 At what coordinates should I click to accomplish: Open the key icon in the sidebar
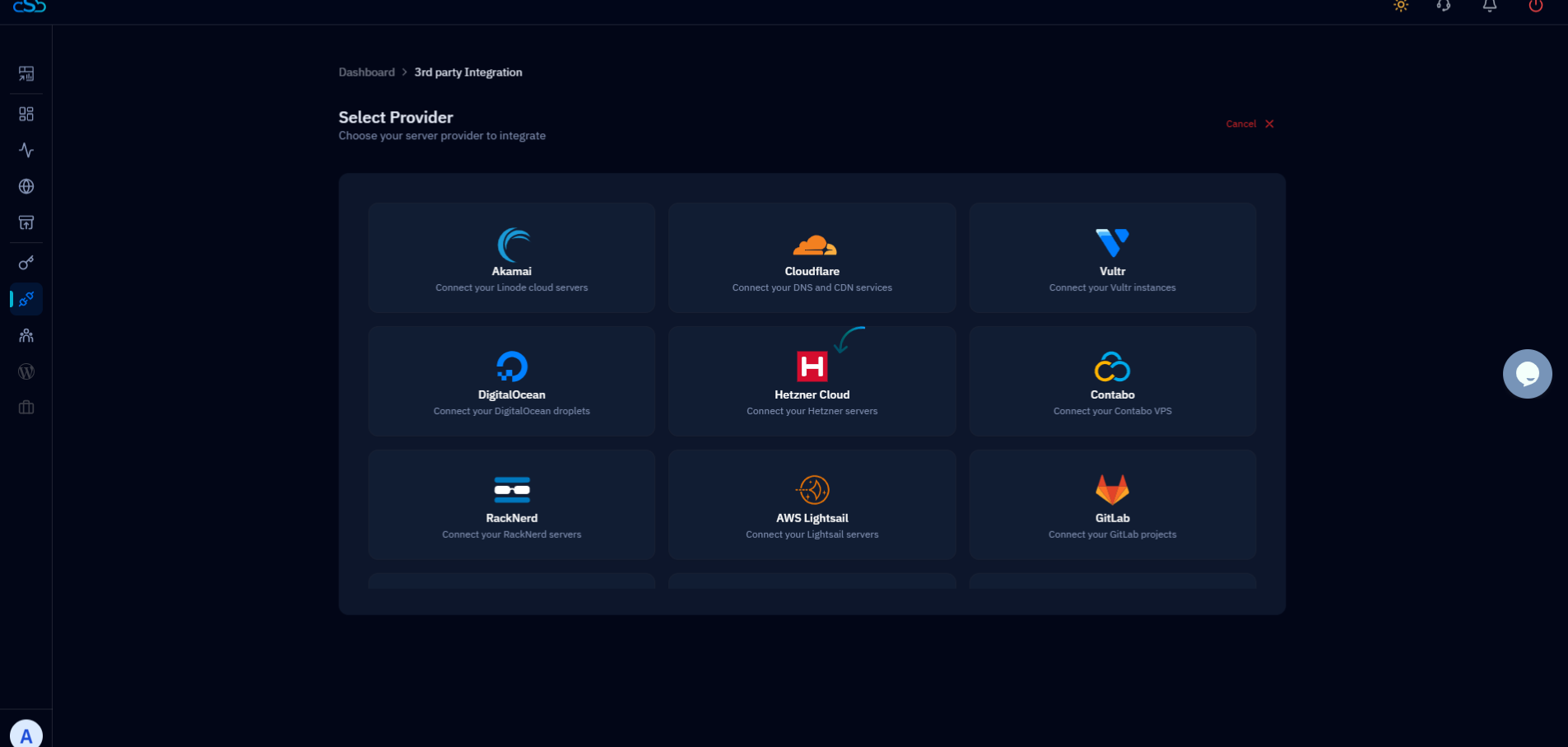(x=26, y=263)
